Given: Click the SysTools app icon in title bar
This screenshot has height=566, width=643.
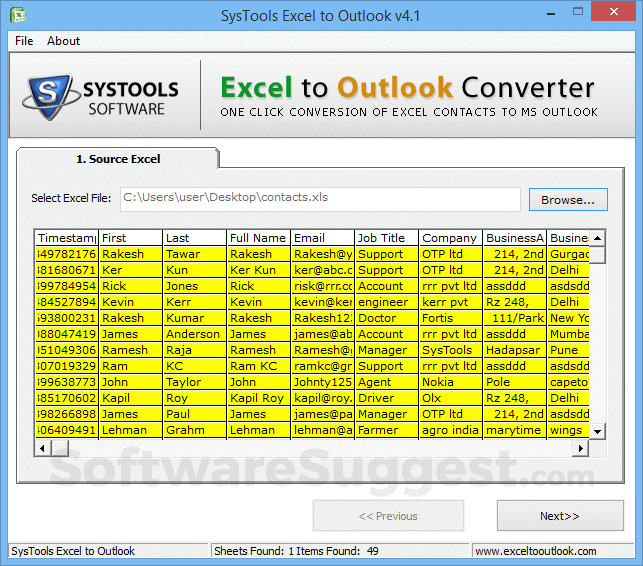Looking at the screenshot, I should click(x=18, y=15).
